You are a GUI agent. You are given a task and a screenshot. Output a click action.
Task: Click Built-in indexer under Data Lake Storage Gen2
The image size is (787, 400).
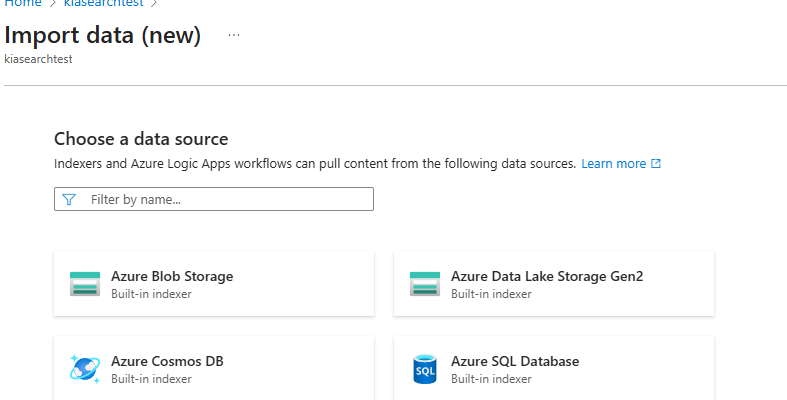click(x=491, y=294)
